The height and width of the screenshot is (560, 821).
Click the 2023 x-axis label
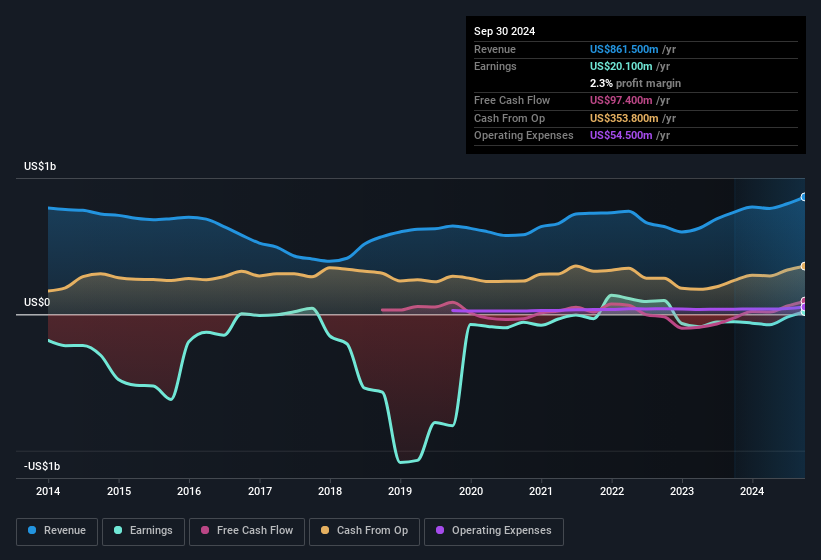tap(682, 491)
